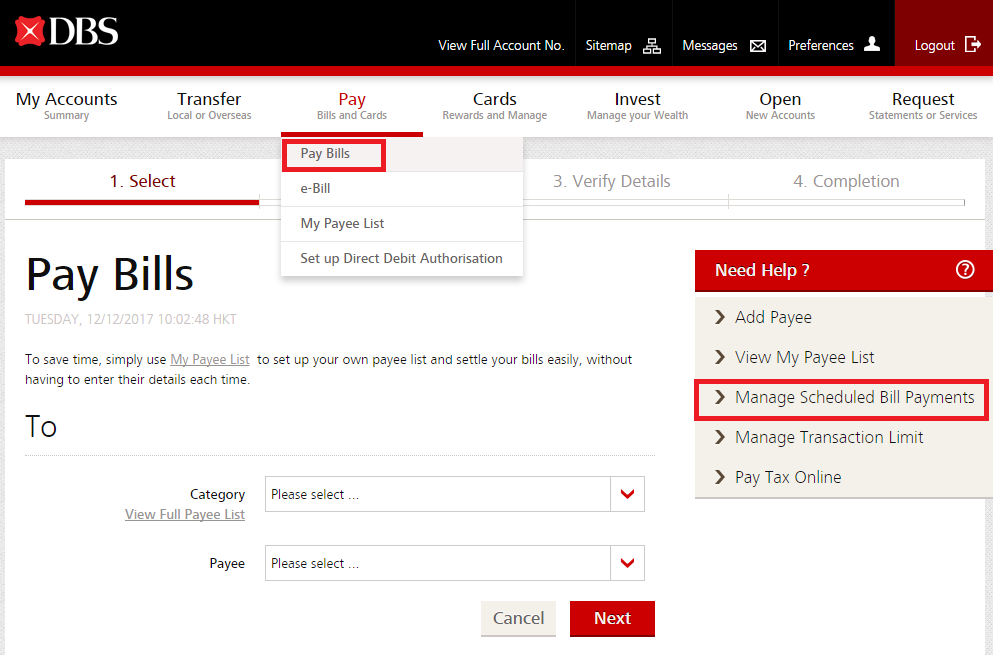Open the Cards Rewards and Manage menu
Viewport: 993px width, 655px height.
(x=494, y=106)
